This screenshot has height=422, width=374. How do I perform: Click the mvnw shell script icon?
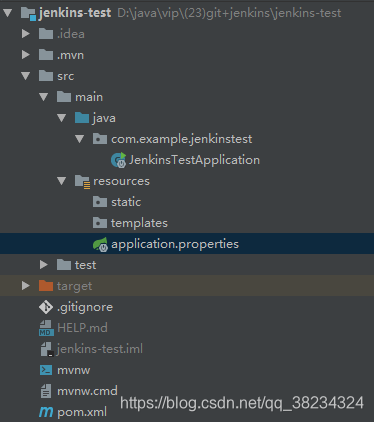coord(46,370)
